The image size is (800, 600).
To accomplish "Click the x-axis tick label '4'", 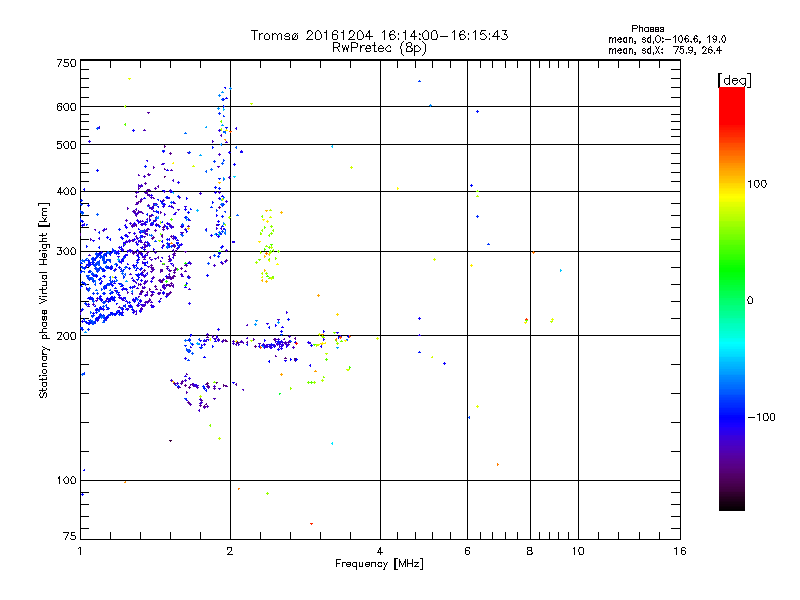I will 380,551.
